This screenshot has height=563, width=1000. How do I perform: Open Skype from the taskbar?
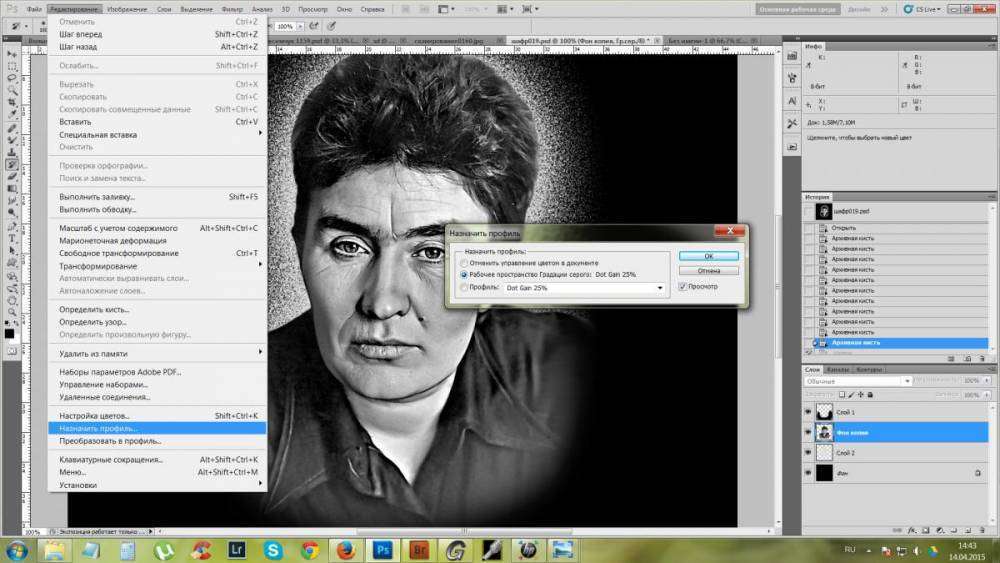tap(273, 549)
